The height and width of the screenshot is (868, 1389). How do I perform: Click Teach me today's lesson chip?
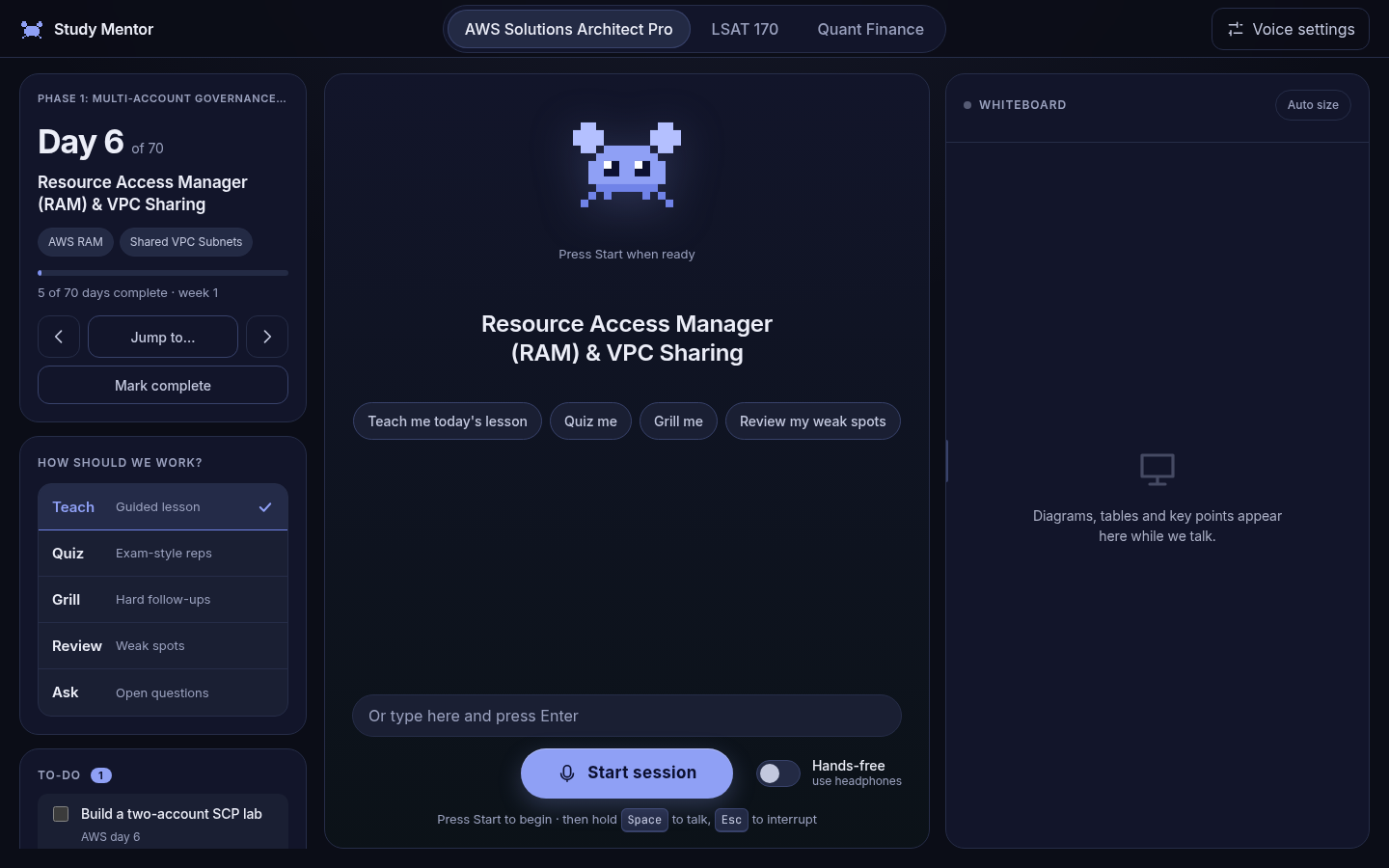[x=448, y=421]
